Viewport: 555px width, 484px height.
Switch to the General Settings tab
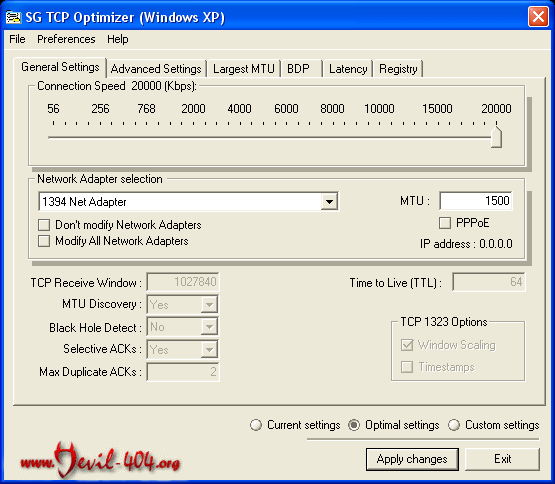pos(60,67)
